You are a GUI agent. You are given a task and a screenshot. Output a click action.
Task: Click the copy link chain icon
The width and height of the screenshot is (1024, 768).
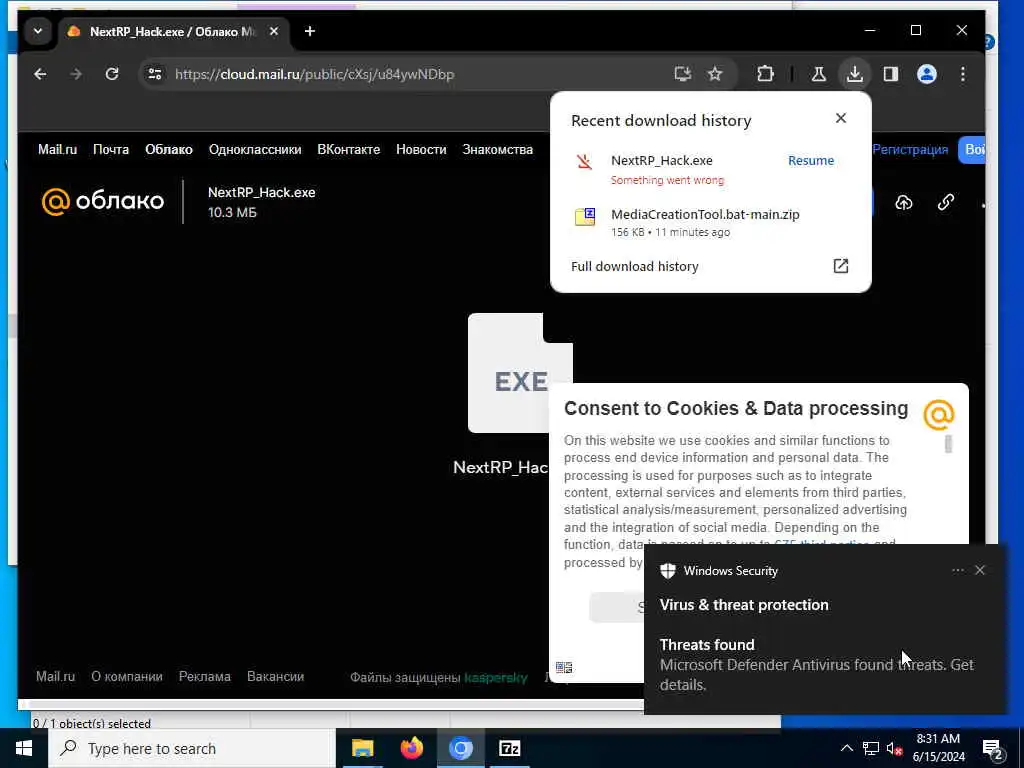pyautogui.click(x=946, y=202)
